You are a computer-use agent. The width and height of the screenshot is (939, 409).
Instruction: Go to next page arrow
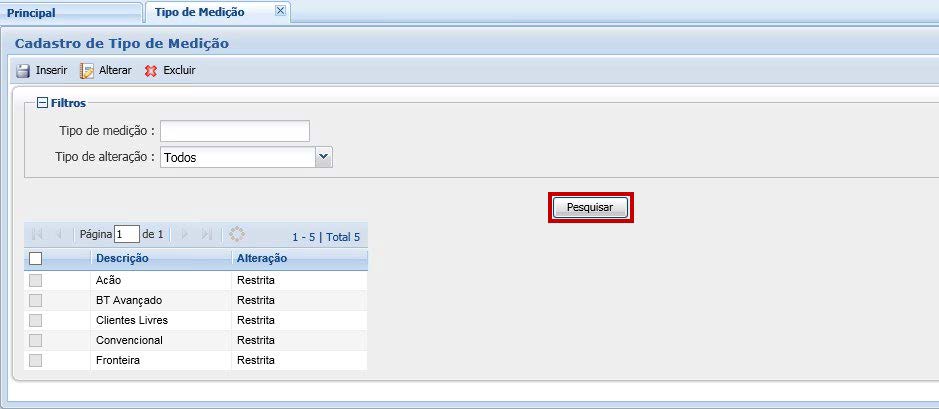point(185,234)
